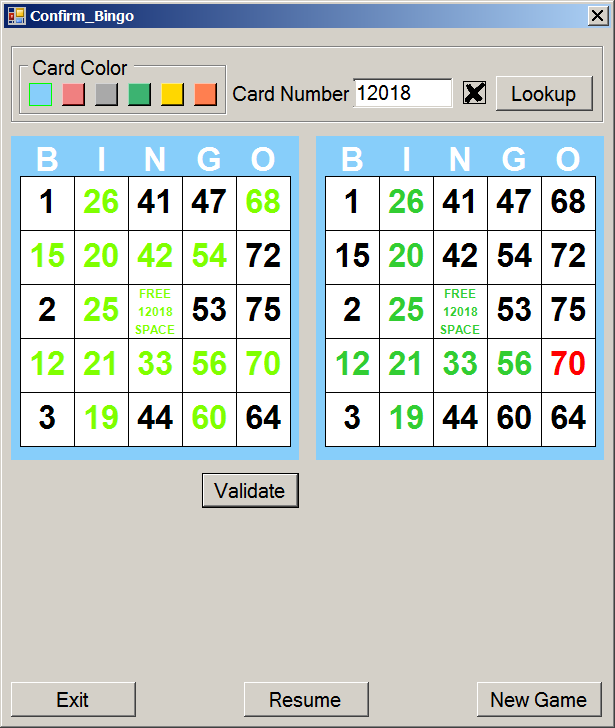Click black 60 on the right card

[514, 419]
